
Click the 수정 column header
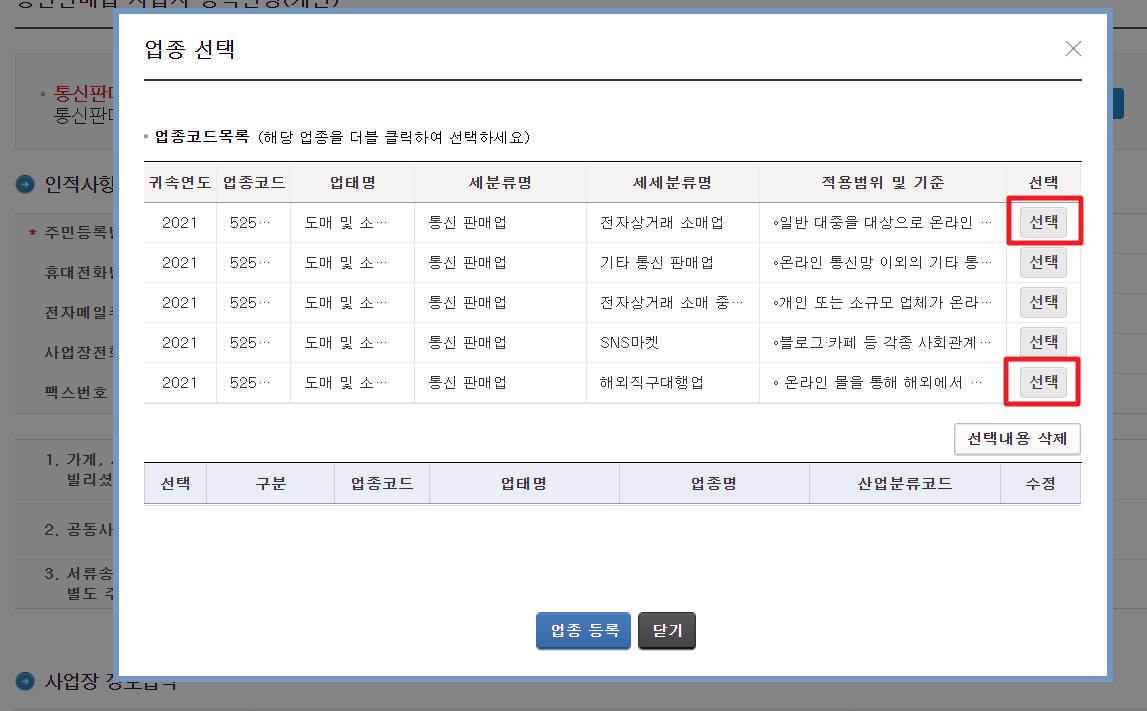(x=1040, y=483)
